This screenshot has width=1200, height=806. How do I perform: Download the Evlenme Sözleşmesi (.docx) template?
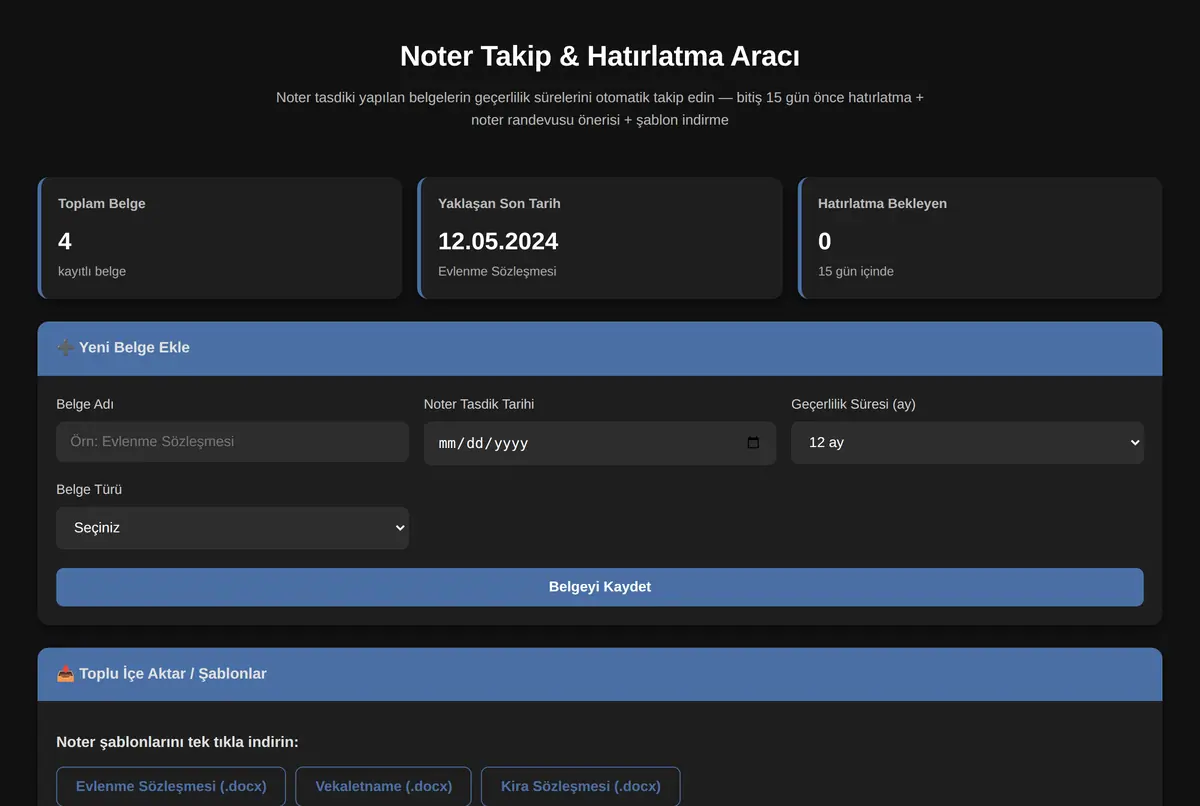pyautogui.click(x=171, y=786)
